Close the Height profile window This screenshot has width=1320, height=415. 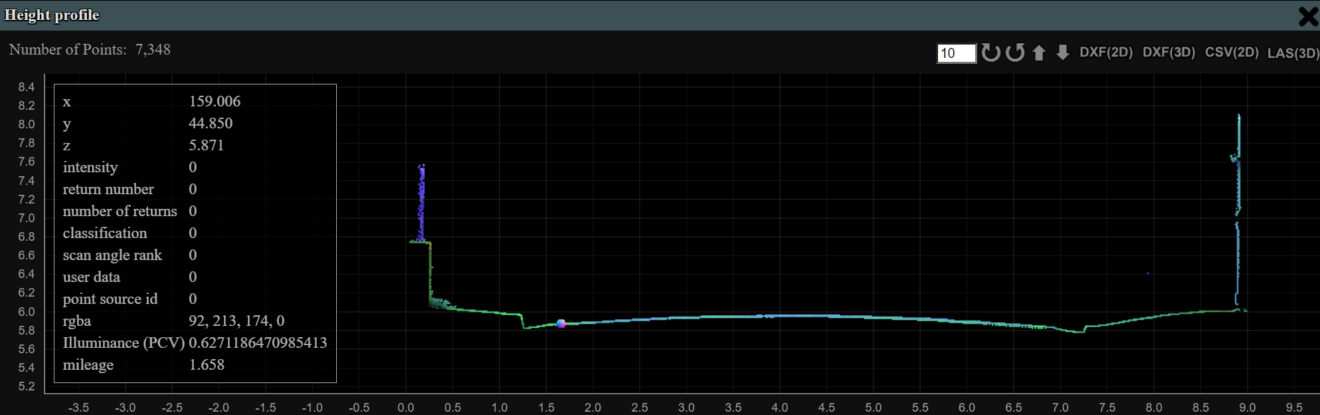1307,16
